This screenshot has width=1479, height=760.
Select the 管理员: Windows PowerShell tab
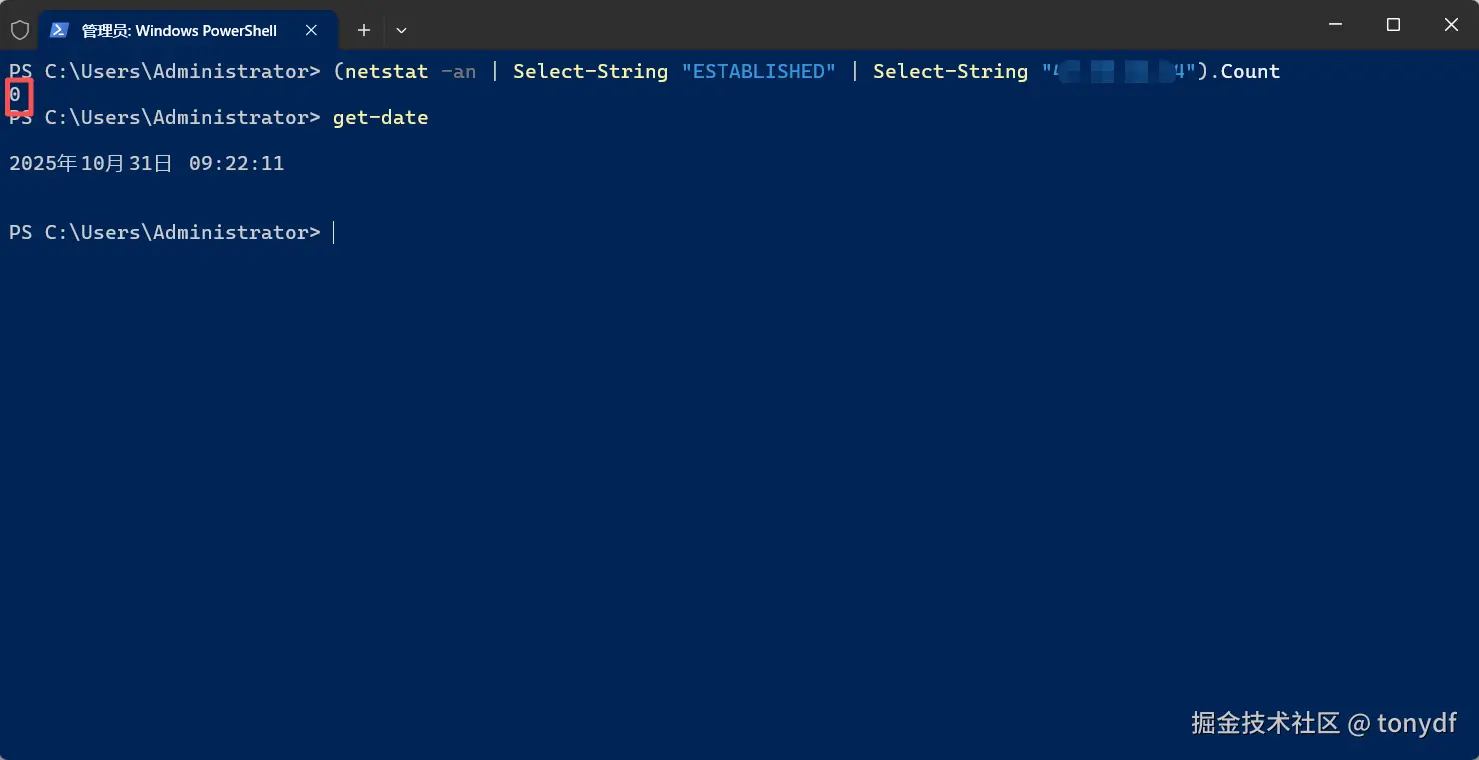179,30
